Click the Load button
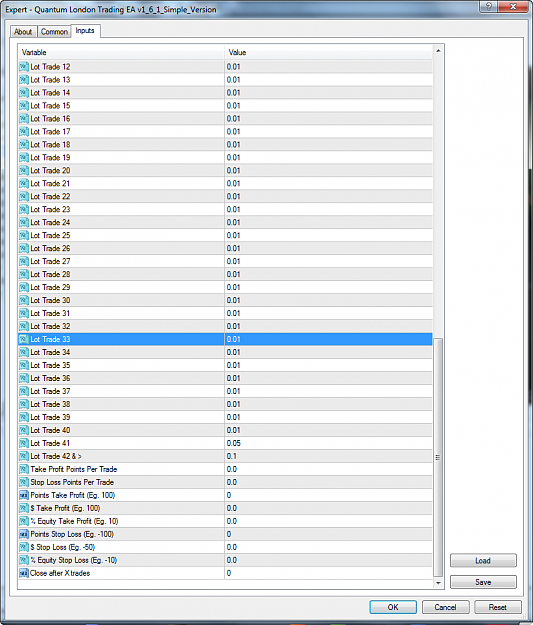 pyautogui.click(x=483, y=560)
